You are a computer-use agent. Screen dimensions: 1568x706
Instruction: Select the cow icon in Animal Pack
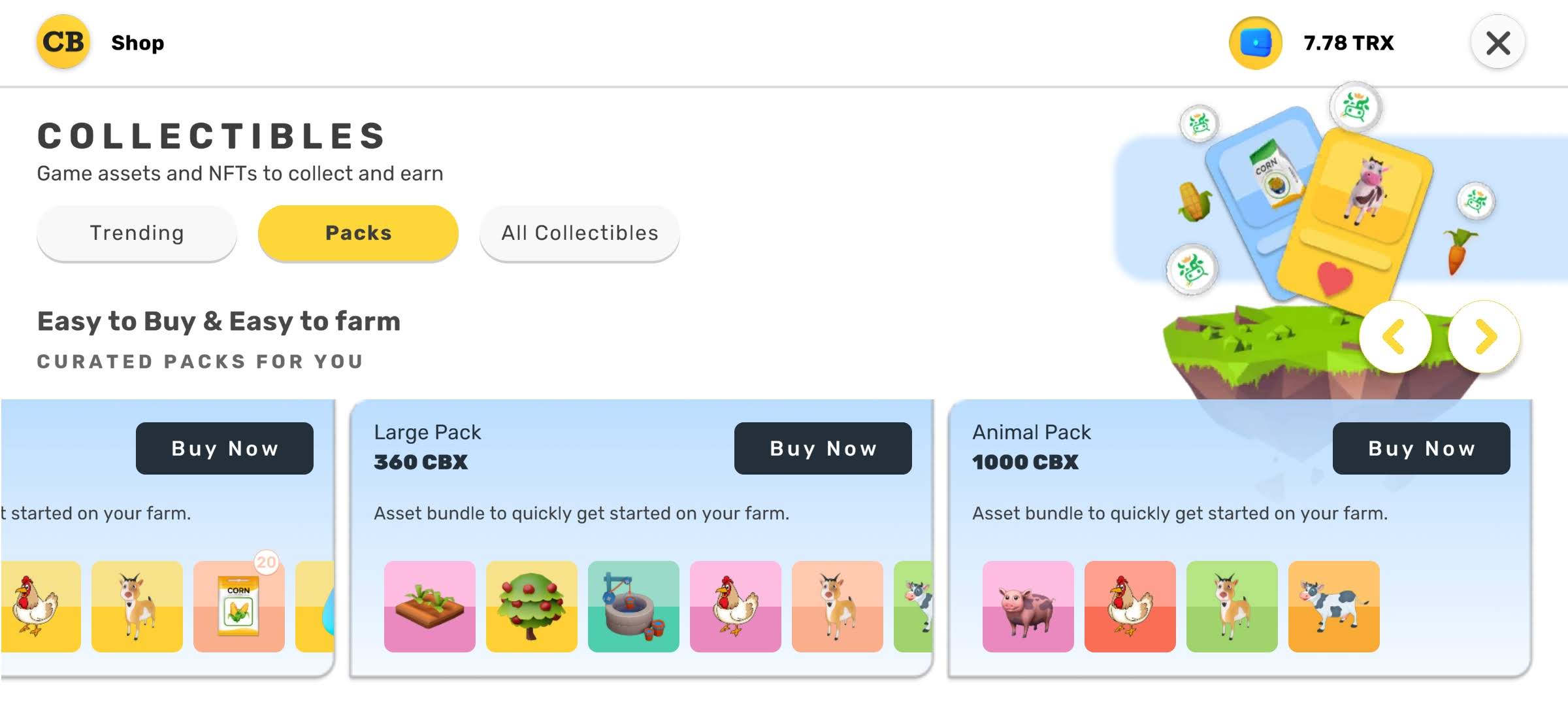click(x=1333, y=607)
